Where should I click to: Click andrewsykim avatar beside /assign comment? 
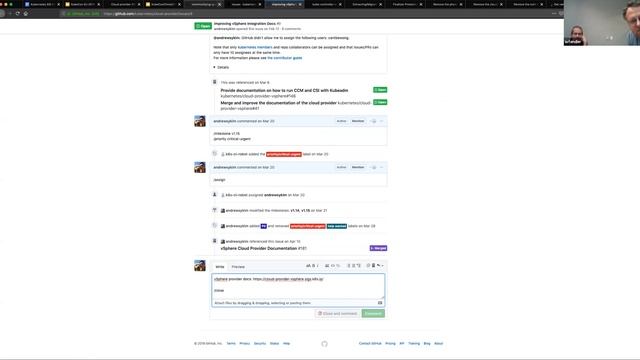click(200, 167)
